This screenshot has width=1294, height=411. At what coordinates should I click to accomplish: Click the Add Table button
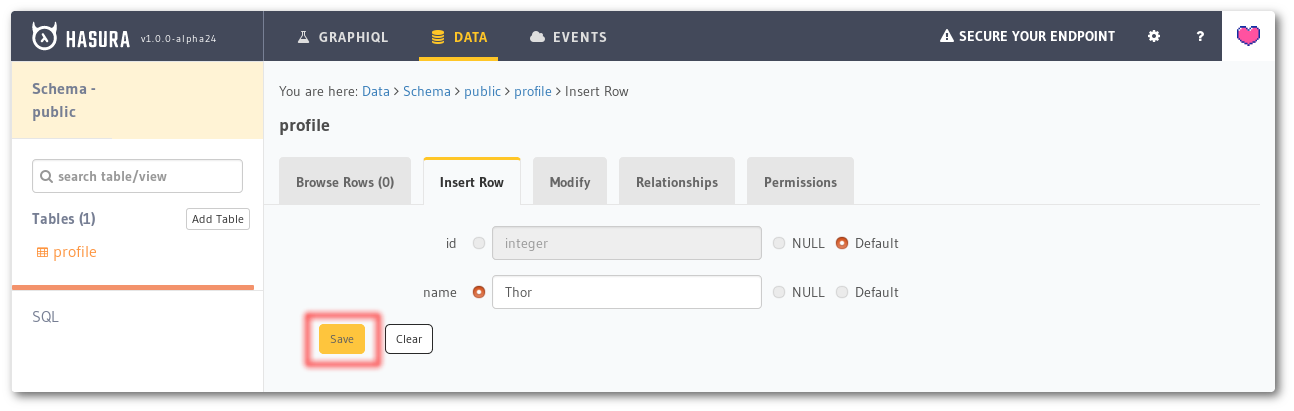click(x=217, y=219)
